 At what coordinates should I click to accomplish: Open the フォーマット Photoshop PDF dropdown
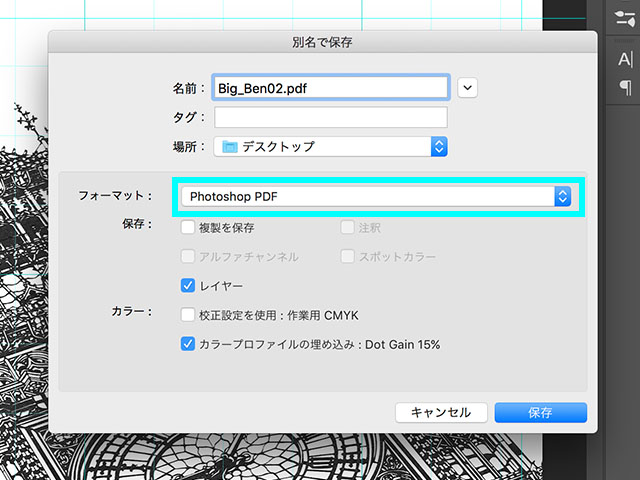[x=376, y=196]
